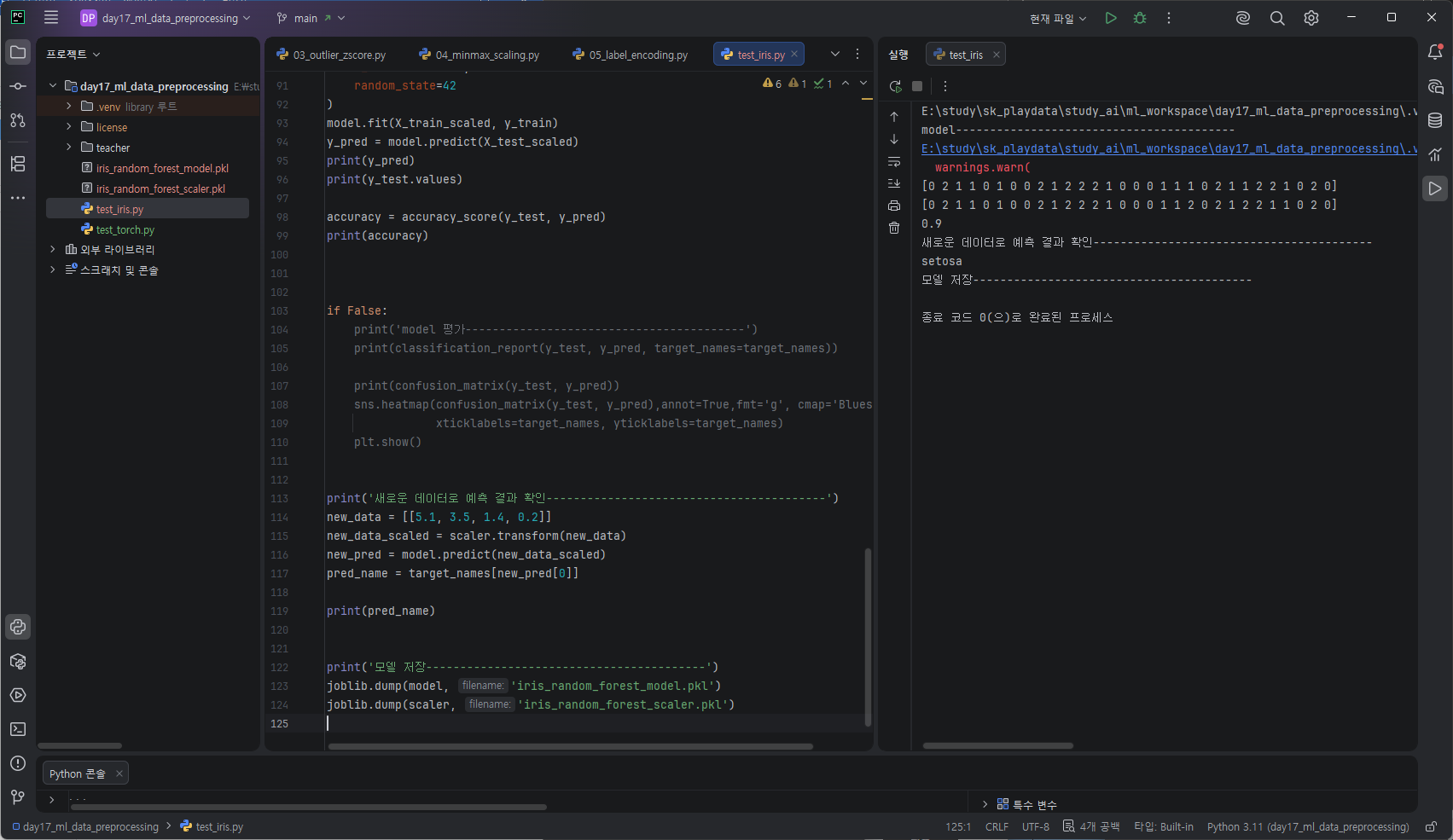The image size is (1453, 840).
Task: Stop the running process in Run panel
Action: coord(917,86)
